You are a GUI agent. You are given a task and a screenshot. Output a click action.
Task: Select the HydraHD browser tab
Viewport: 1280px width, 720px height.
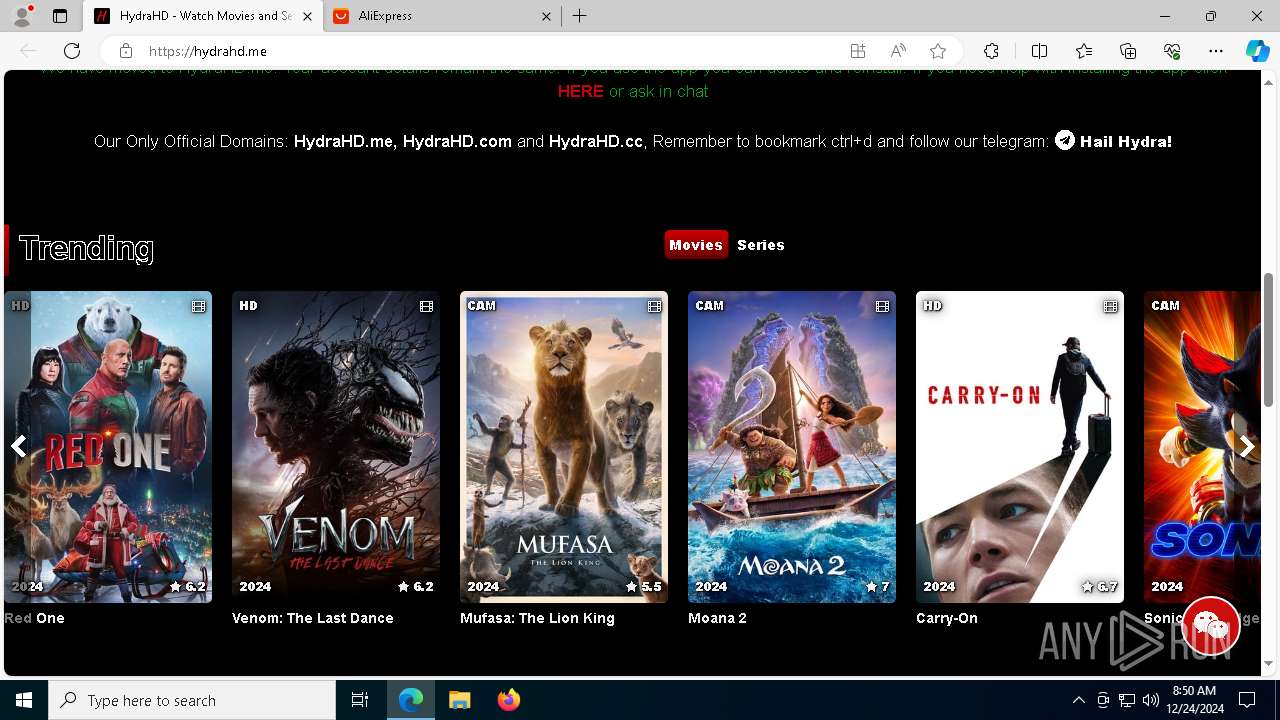click(203, 16)
